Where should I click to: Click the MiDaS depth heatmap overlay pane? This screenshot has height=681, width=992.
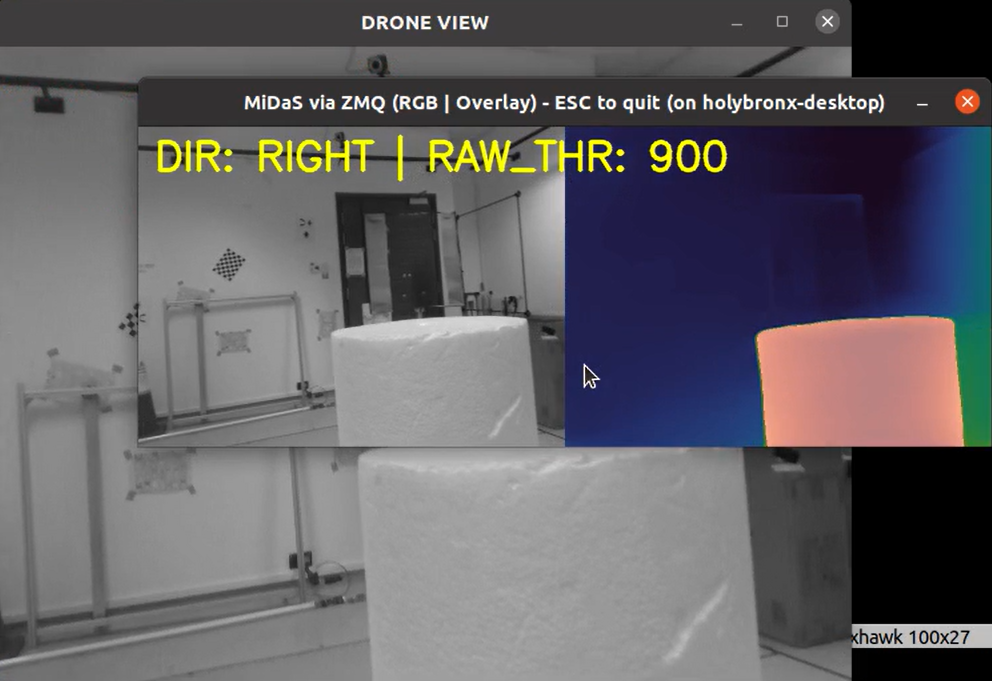pos(778,286)
